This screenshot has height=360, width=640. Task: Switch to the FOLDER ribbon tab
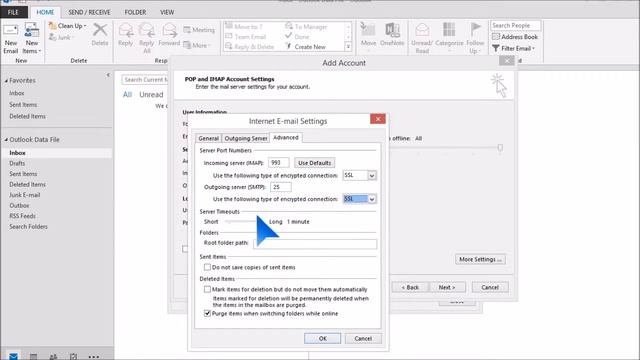135,12
